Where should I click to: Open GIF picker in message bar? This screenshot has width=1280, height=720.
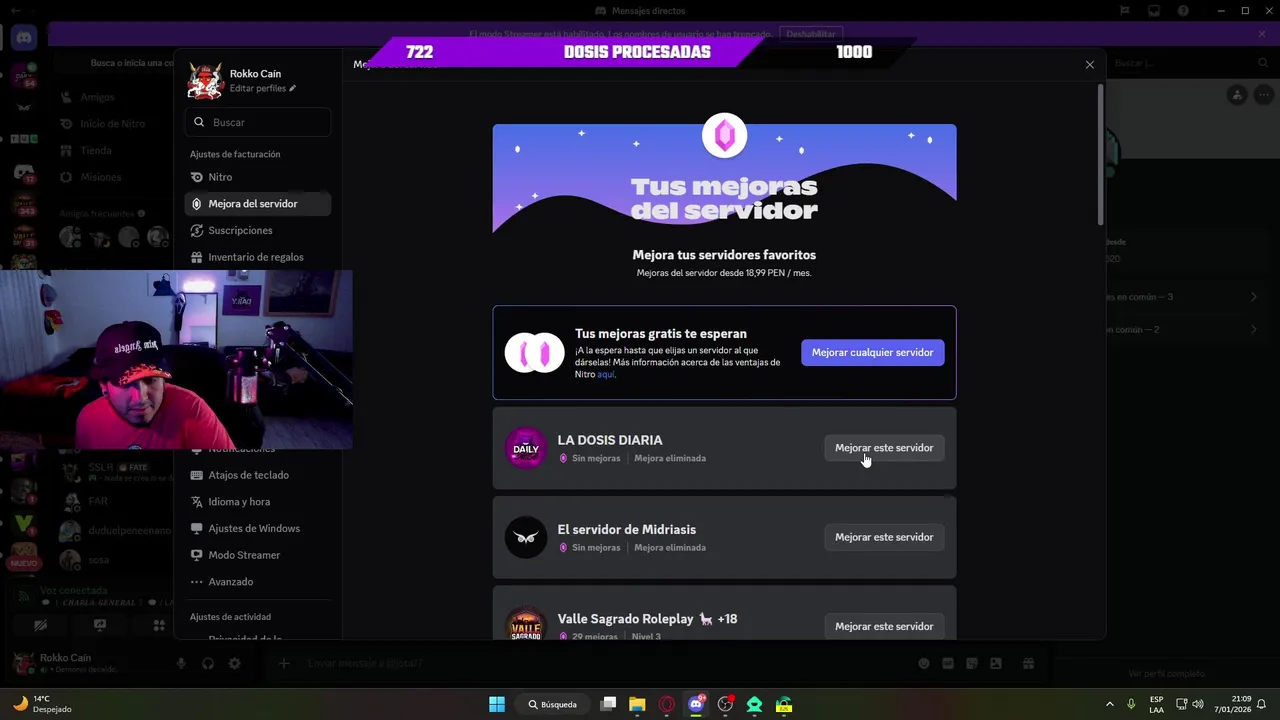[947, 663]
